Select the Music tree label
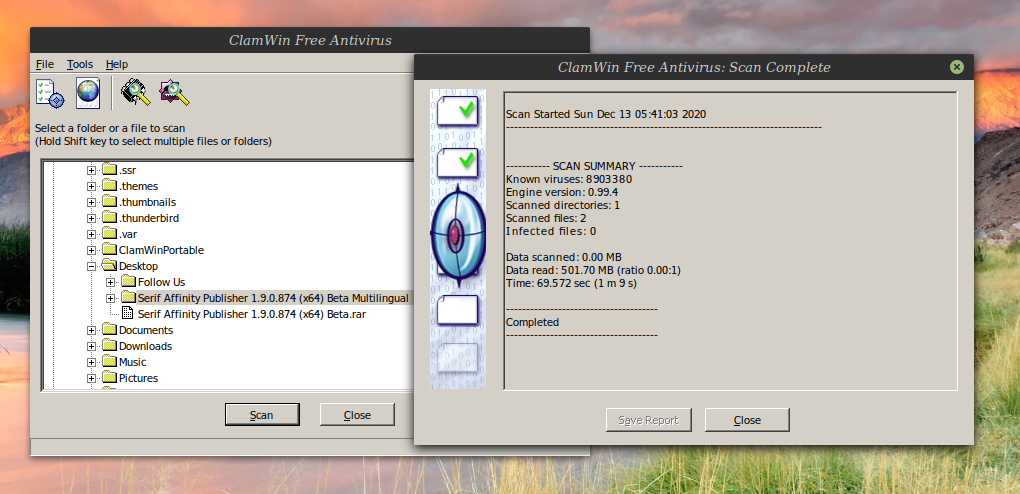1020x494 pixels. point(133,362)
